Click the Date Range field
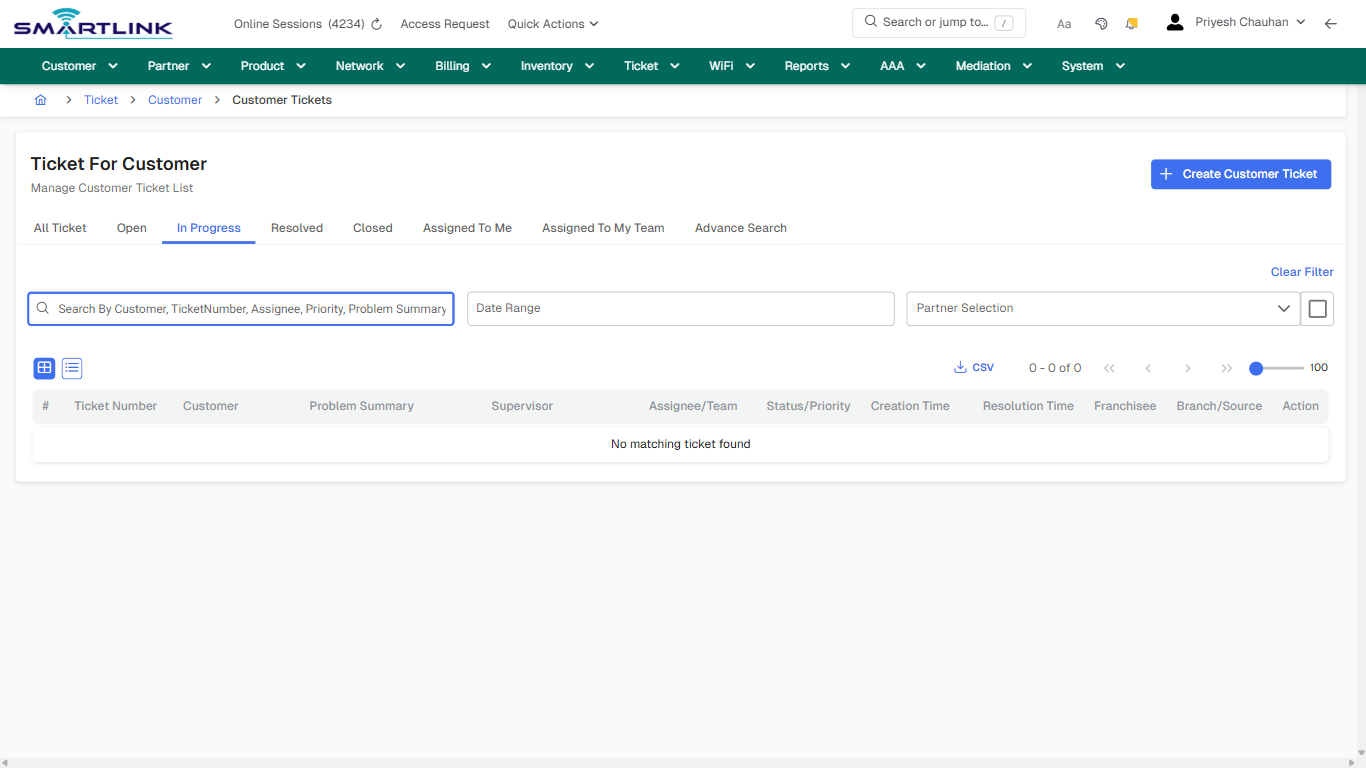 (680, 308)
